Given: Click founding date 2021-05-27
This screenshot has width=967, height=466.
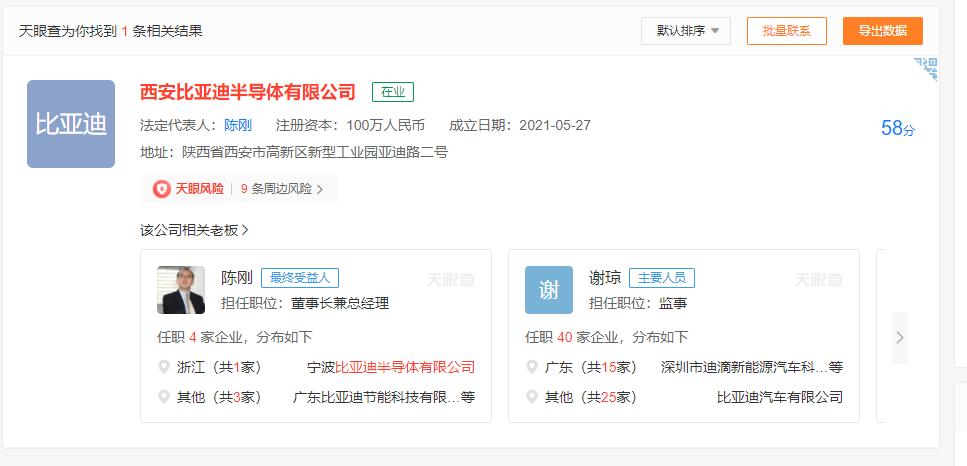Looking at the screenshot, I should click(x=555, y=126).
